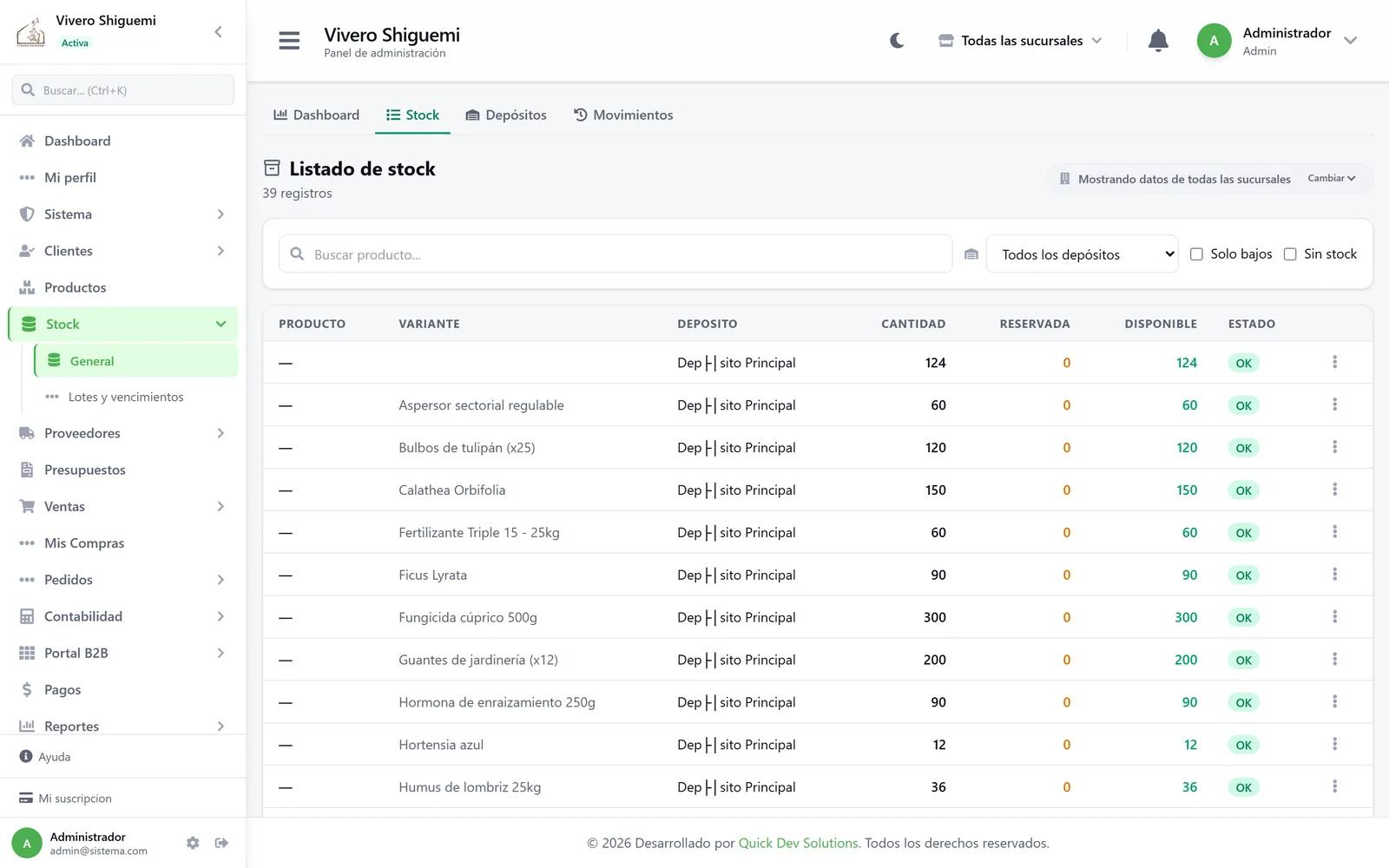Switch to Dashboard tab
This screenshot has width=1389, height=868.
pyautogui.click(x=316, y=115)
